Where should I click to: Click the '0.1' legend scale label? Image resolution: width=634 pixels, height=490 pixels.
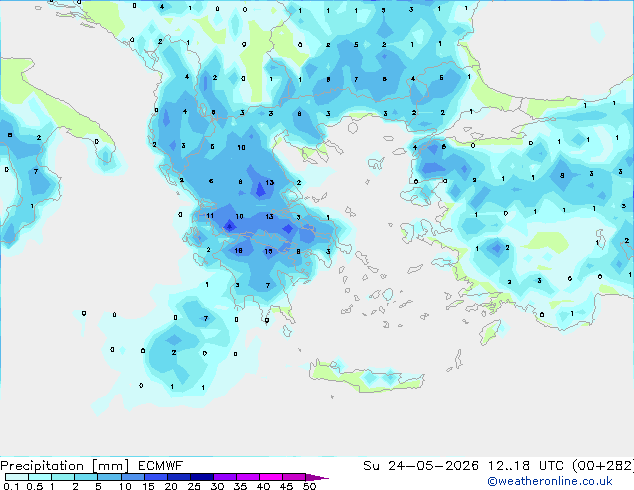click(11, 486)
